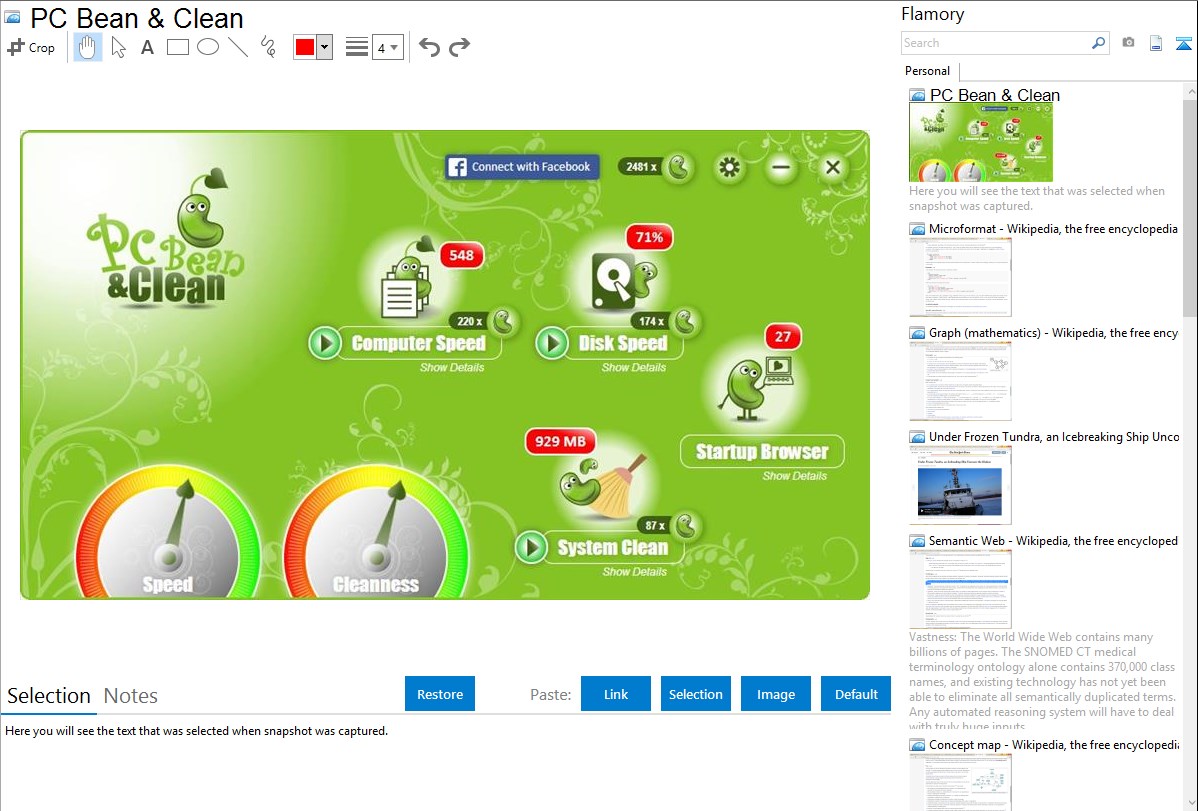Click the page document icon in Flamory
The height and width of the screenshot is (811, 1198).
click(1156, 43)
